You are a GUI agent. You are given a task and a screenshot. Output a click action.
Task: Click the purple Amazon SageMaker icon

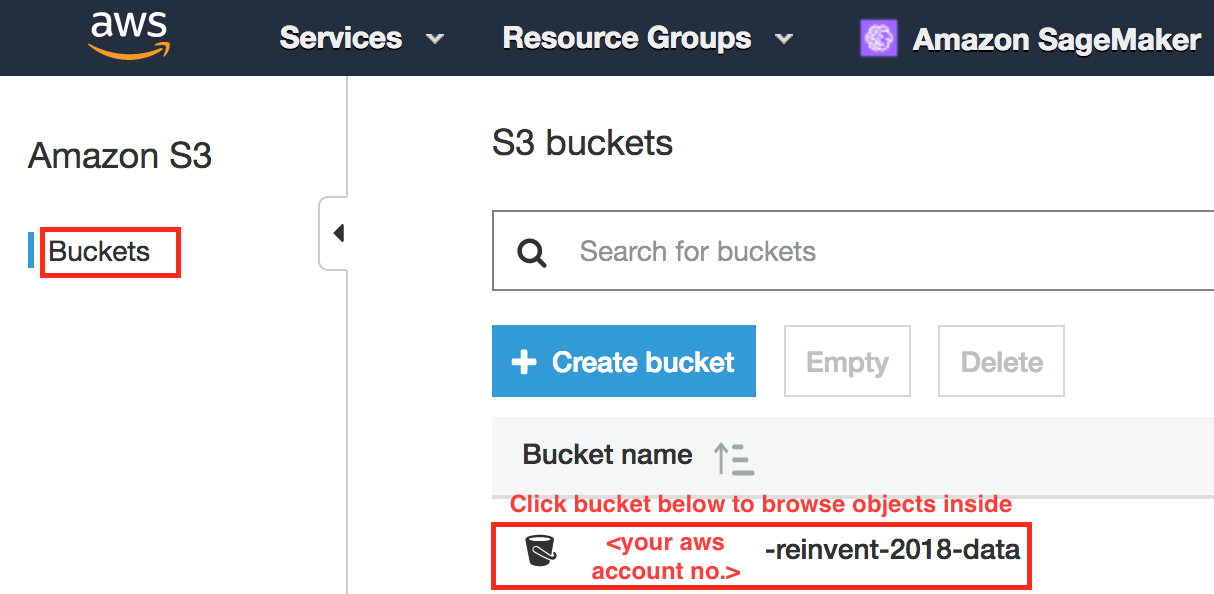pyautogui.click(x=878, y=39)
